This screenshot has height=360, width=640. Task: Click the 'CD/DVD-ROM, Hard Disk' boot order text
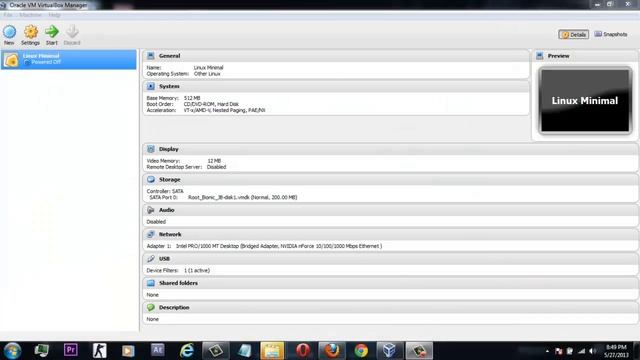click(211, 104)
